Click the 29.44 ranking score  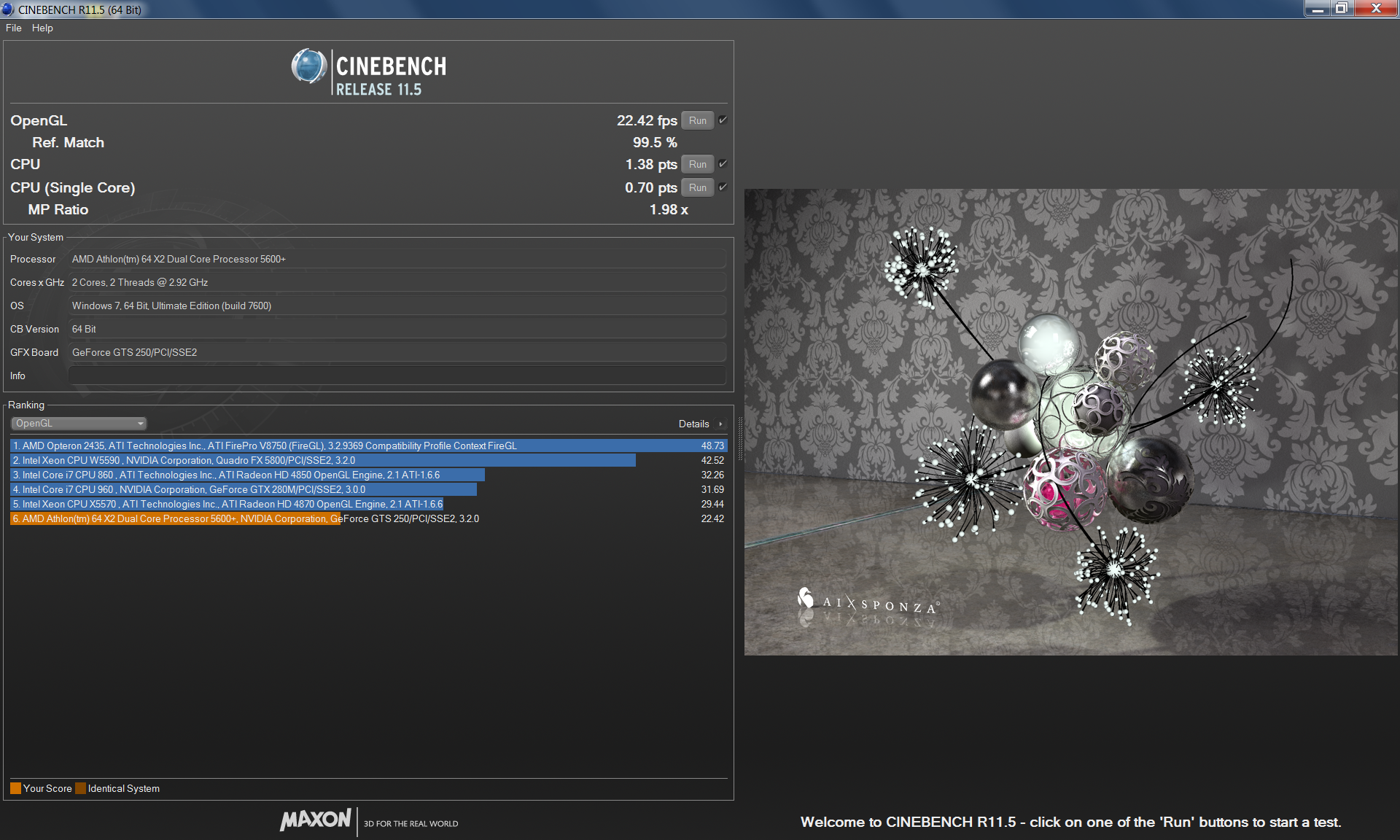pos(712,504)
